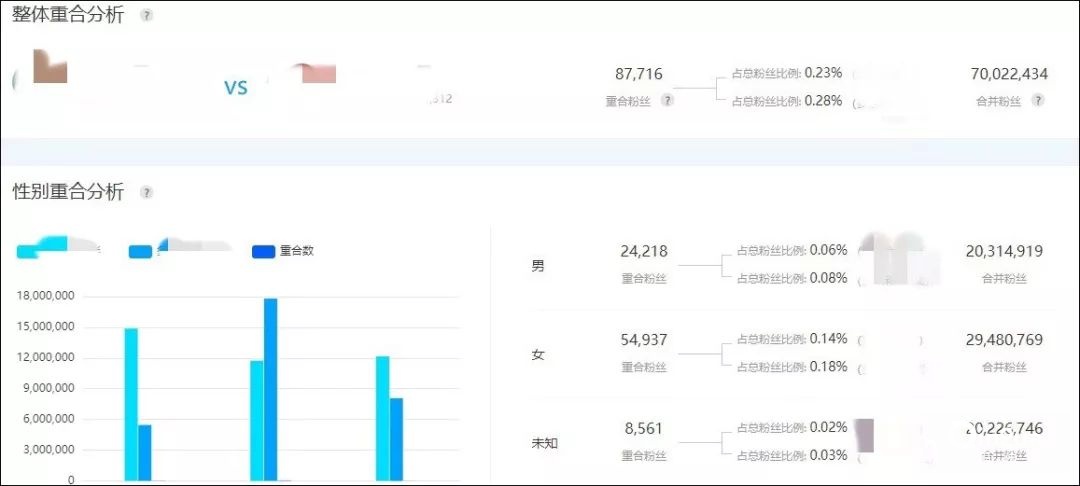This screenshot has width=1080, height=486.
Task: Click the ratio value 0.06%
Action: coord(829,251)
